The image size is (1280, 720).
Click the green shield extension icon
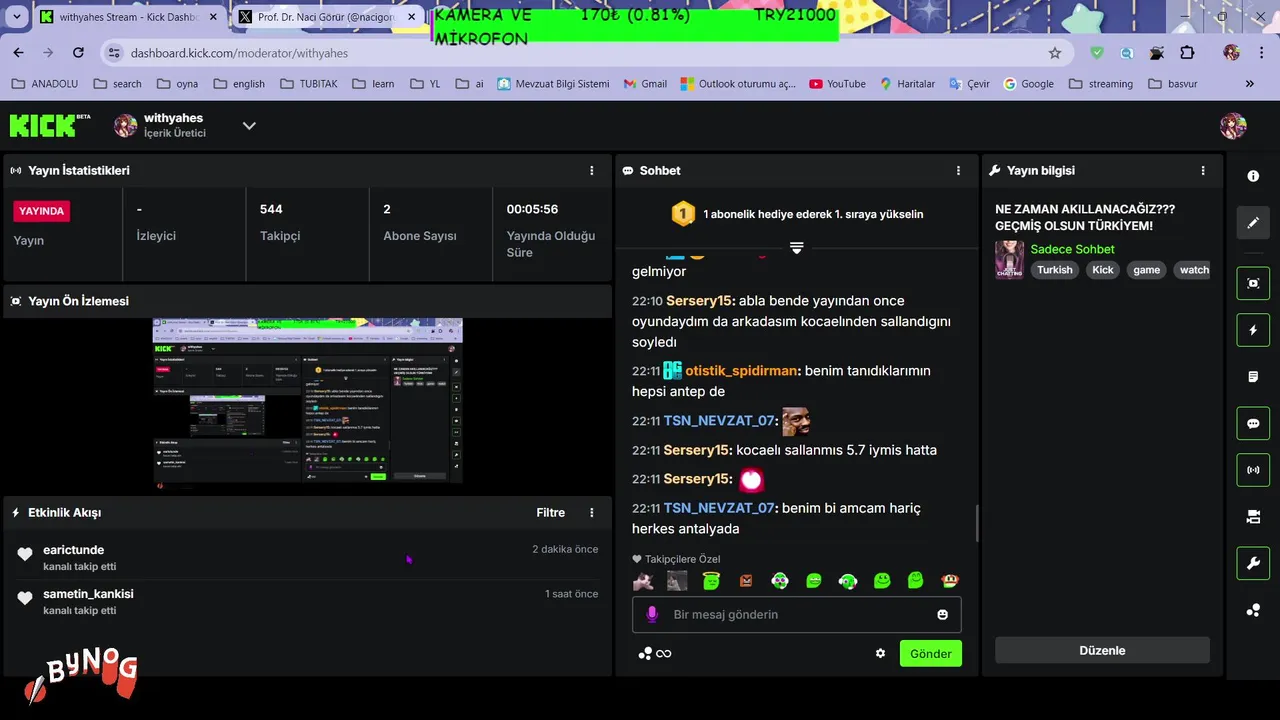click(x=1098, y=53)
